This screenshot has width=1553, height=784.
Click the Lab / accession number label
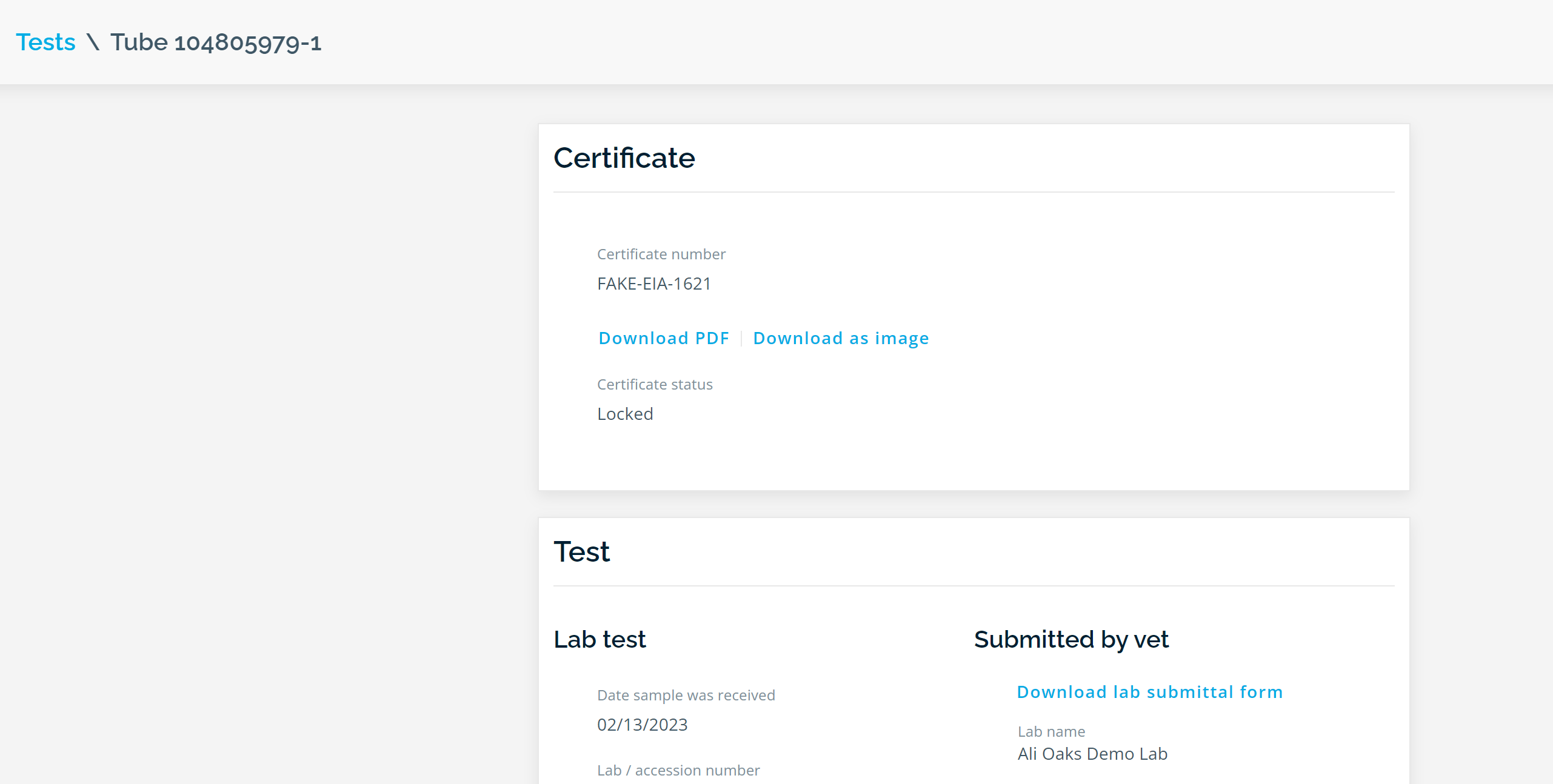coord(678,771)
